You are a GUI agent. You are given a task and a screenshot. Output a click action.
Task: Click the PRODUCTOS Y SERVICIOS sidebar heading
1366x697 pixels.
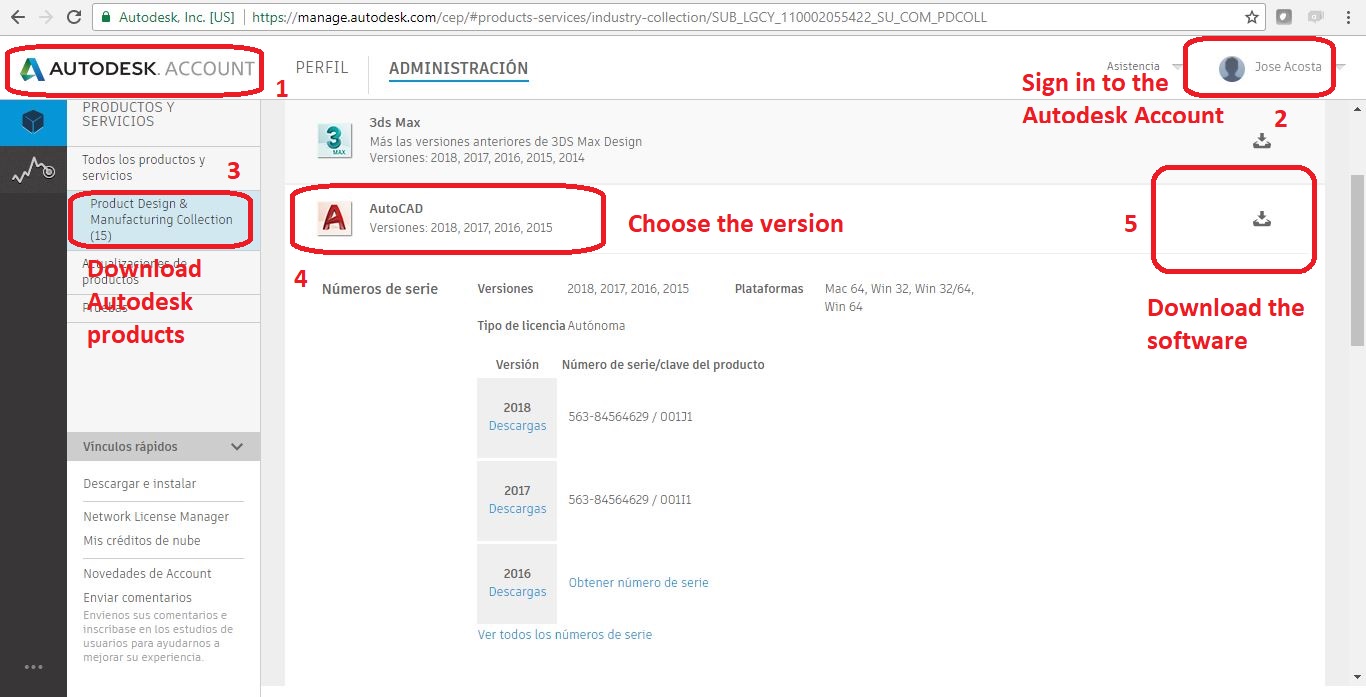coord(128,114)
